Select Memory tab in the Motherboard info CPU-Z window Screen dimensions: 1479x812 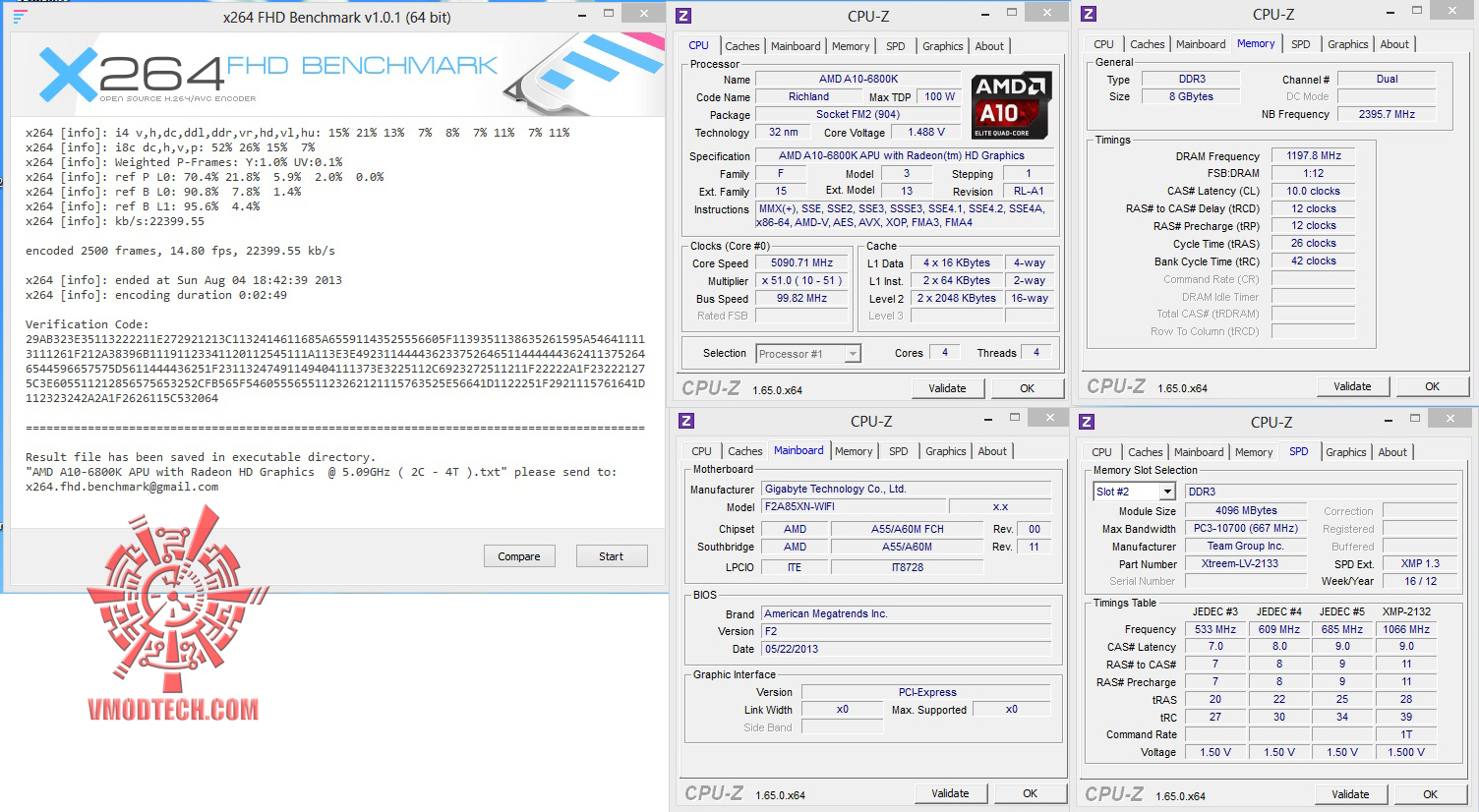coord(854,451)
